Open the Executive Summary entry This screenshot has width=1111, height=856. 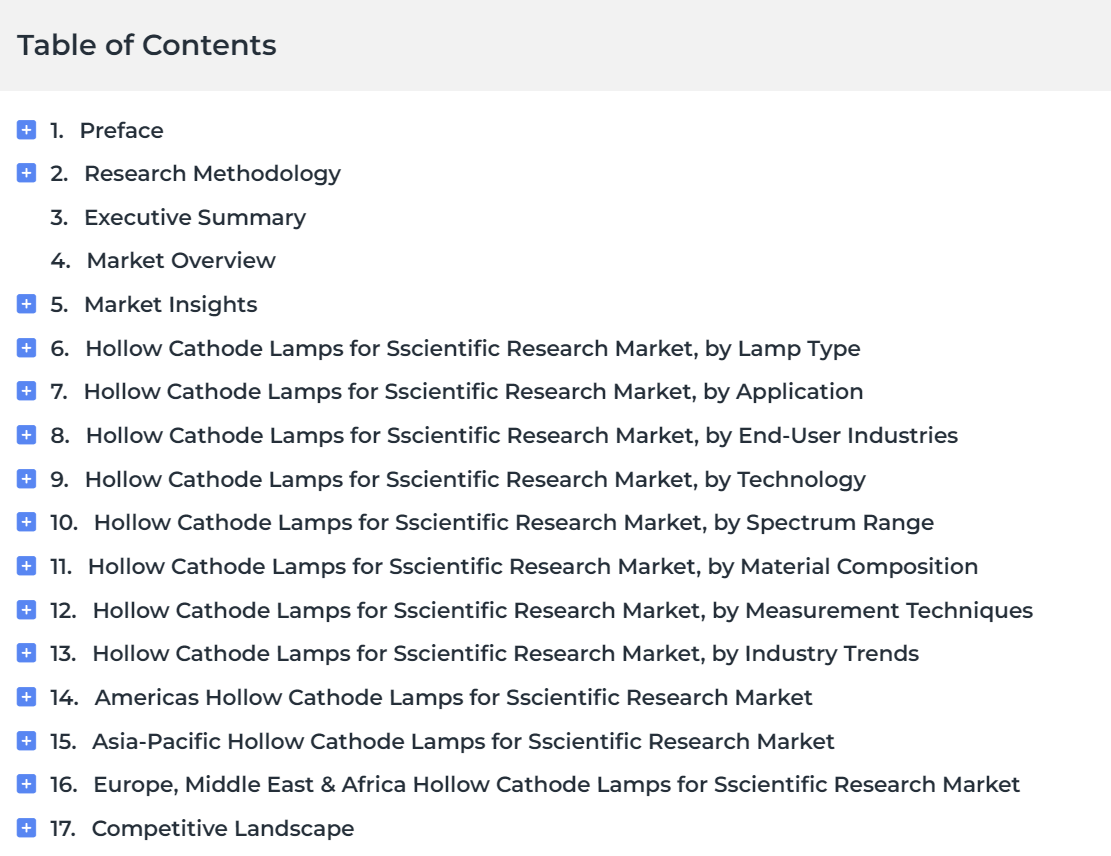pos(195,218)
